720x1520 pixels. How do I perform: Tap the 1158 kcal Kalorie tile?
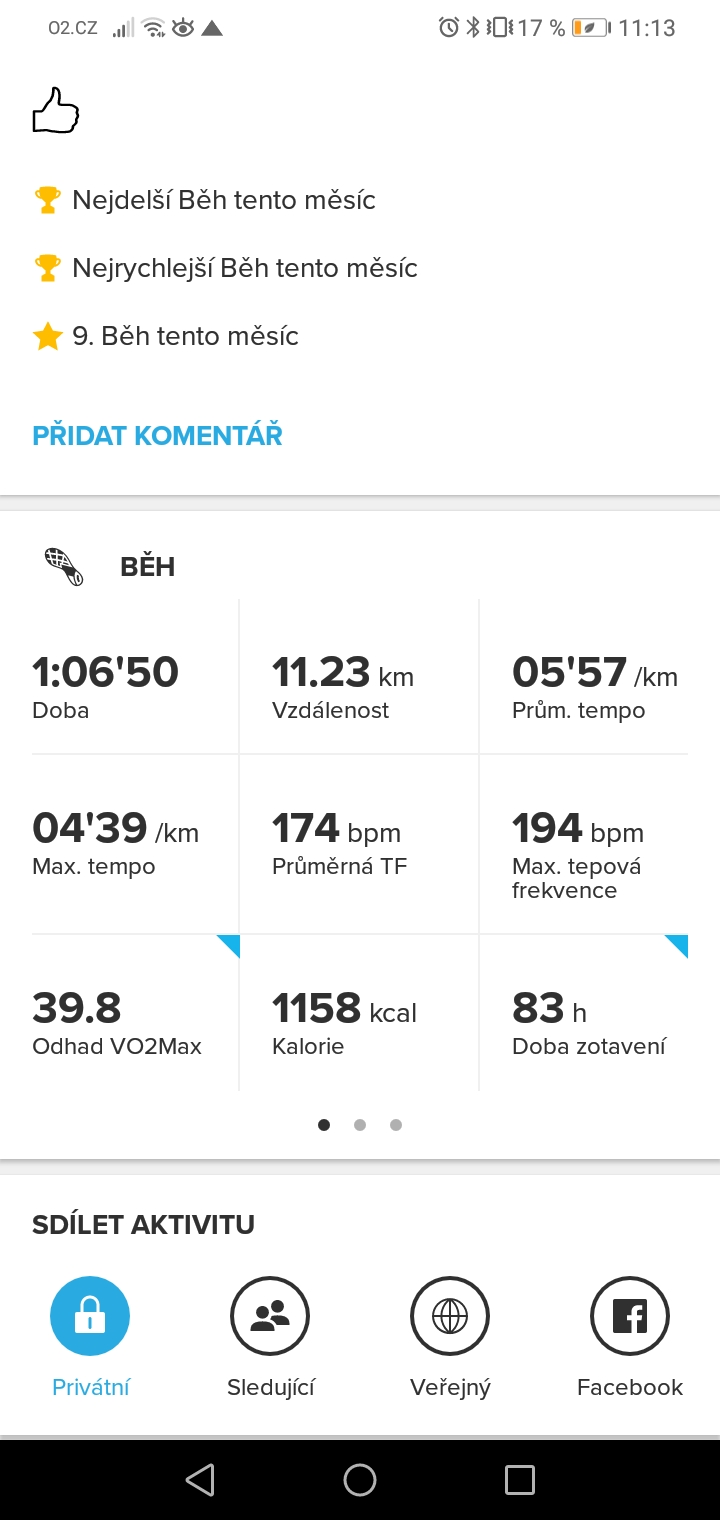coord(360,1012)
